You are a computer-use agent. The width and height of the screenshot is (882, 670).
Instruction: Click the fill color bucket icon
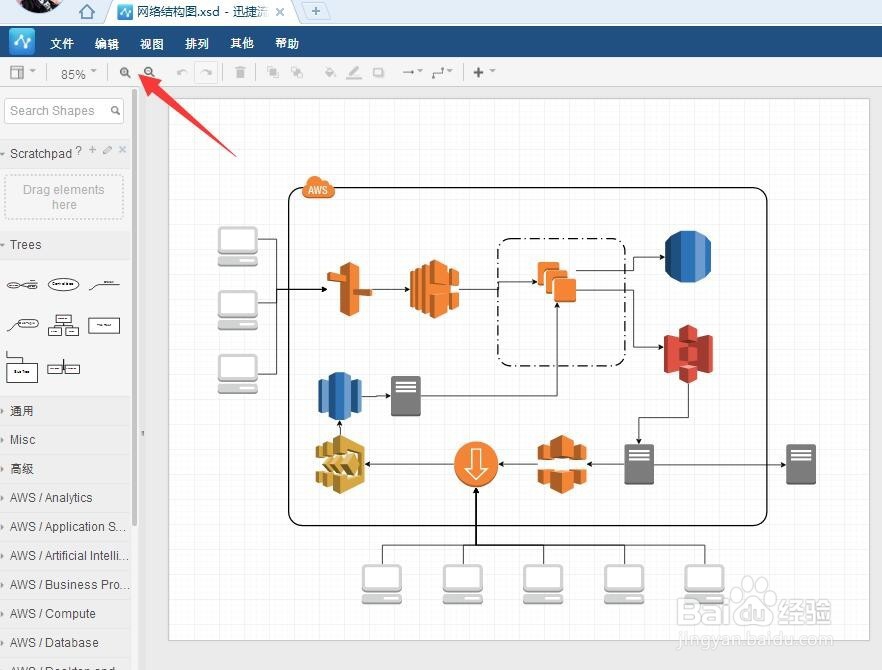(330, 73)
